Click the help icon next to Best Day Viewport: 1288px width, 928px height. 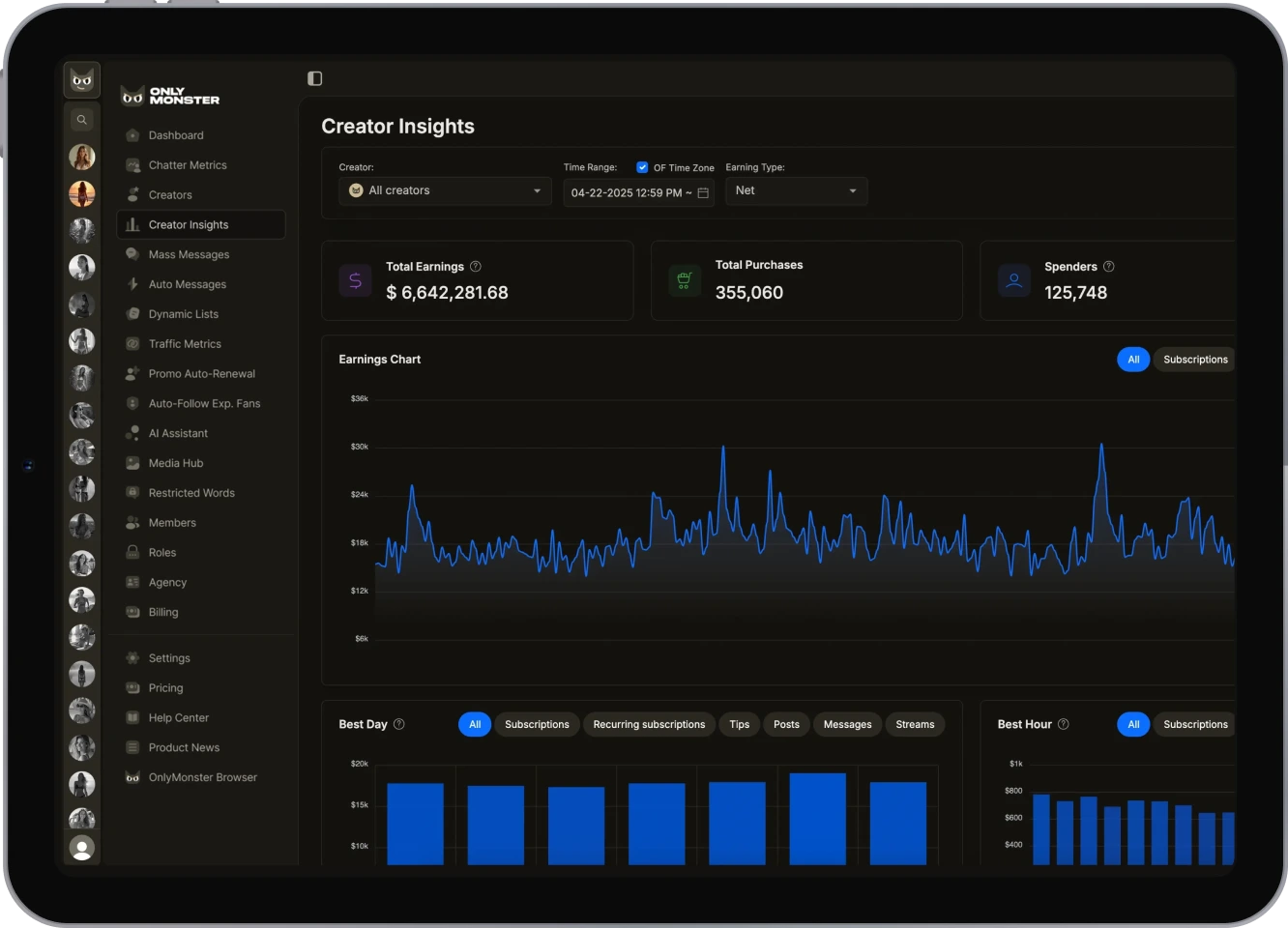coord(399,724)
